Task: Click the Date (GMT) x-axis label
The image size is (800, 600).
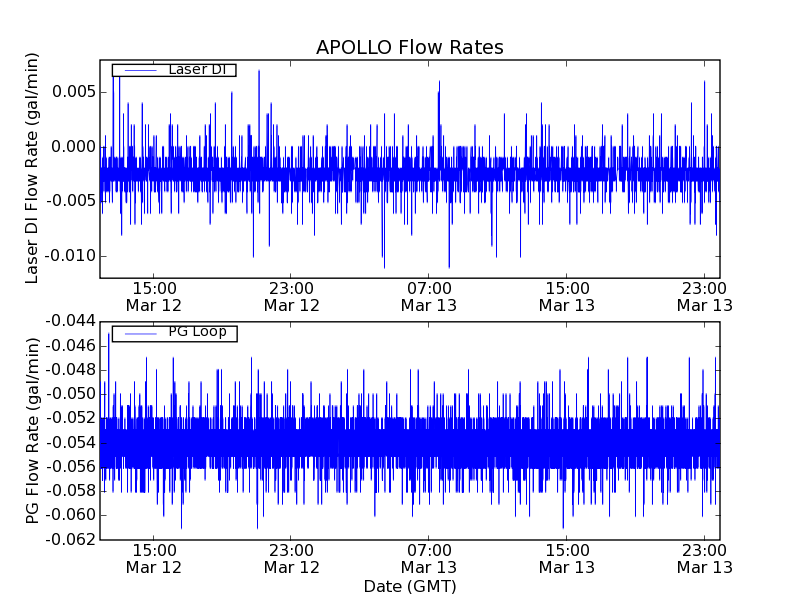Action: (x=409, y=586)
